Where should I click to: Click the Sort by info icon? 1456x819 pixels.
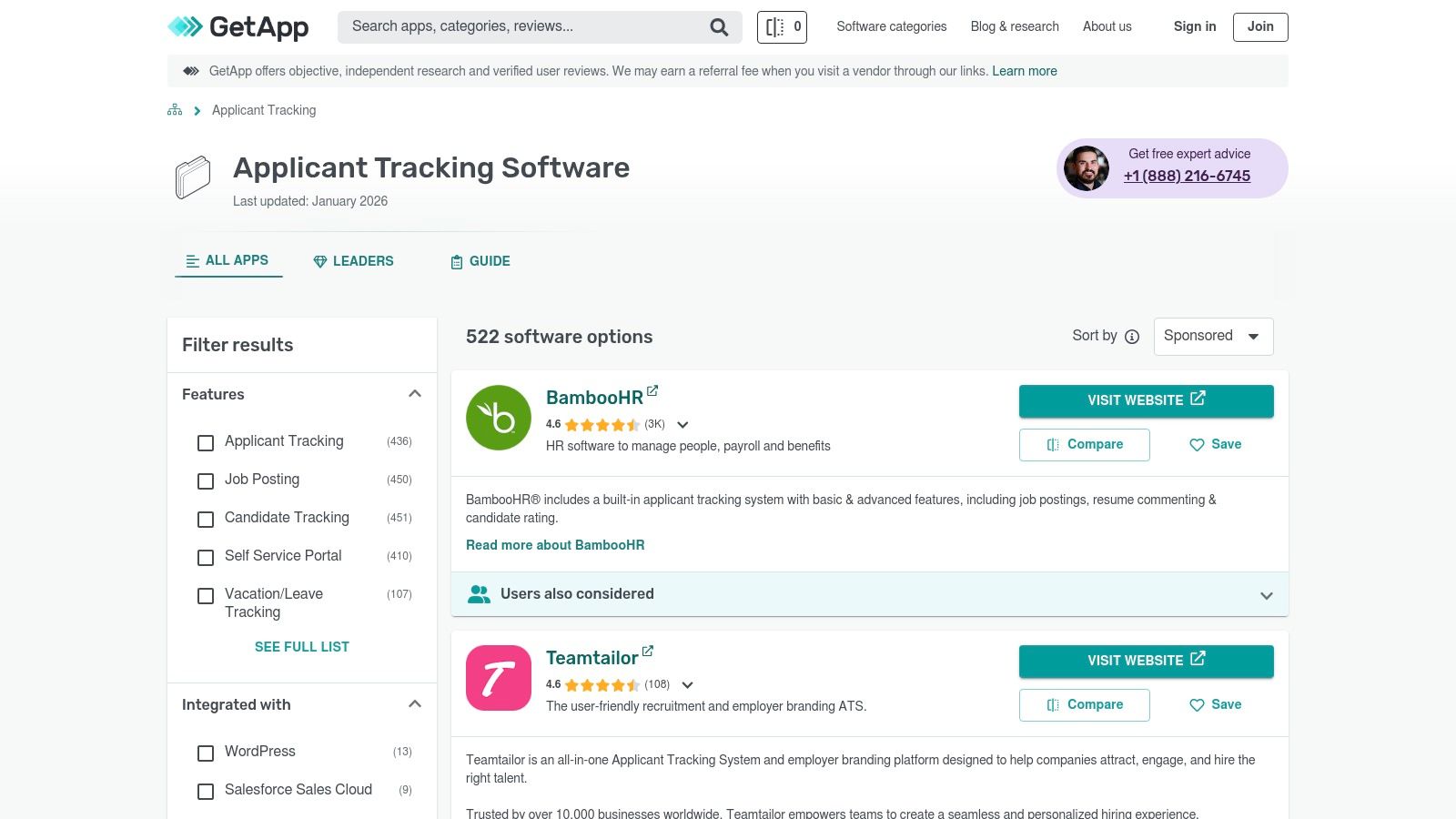[x=1131, y=337]
